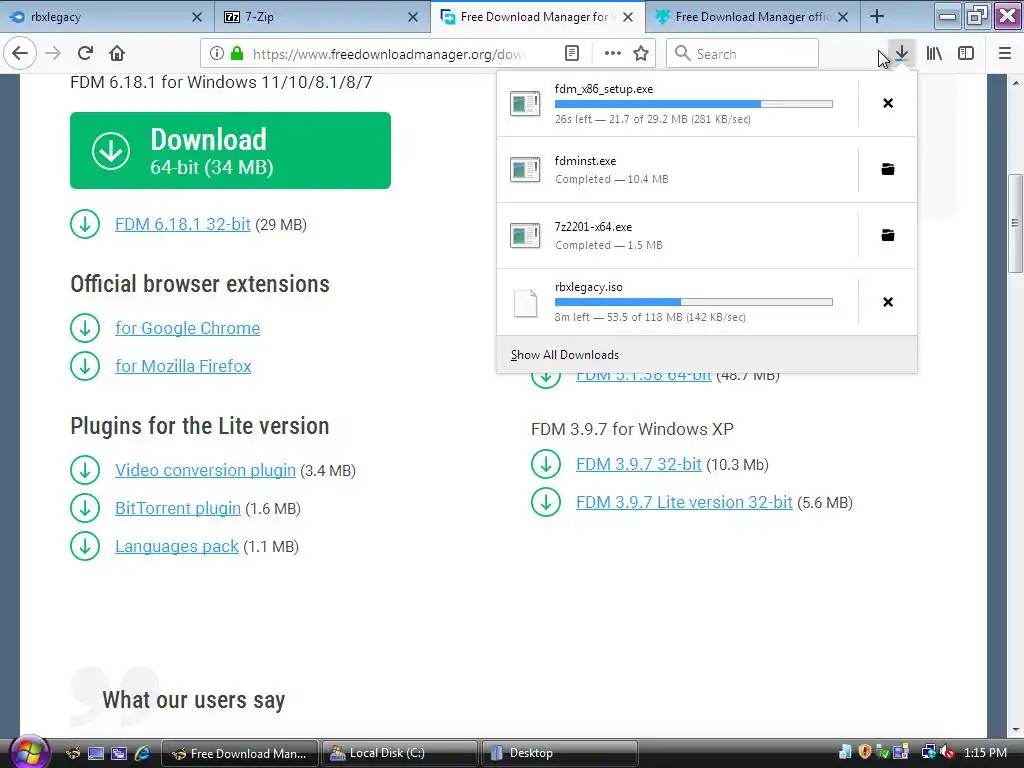This screenshot has height=768, width=1024.
Task: Click the fdminst.exe file icon
Action: click(525, 169)
